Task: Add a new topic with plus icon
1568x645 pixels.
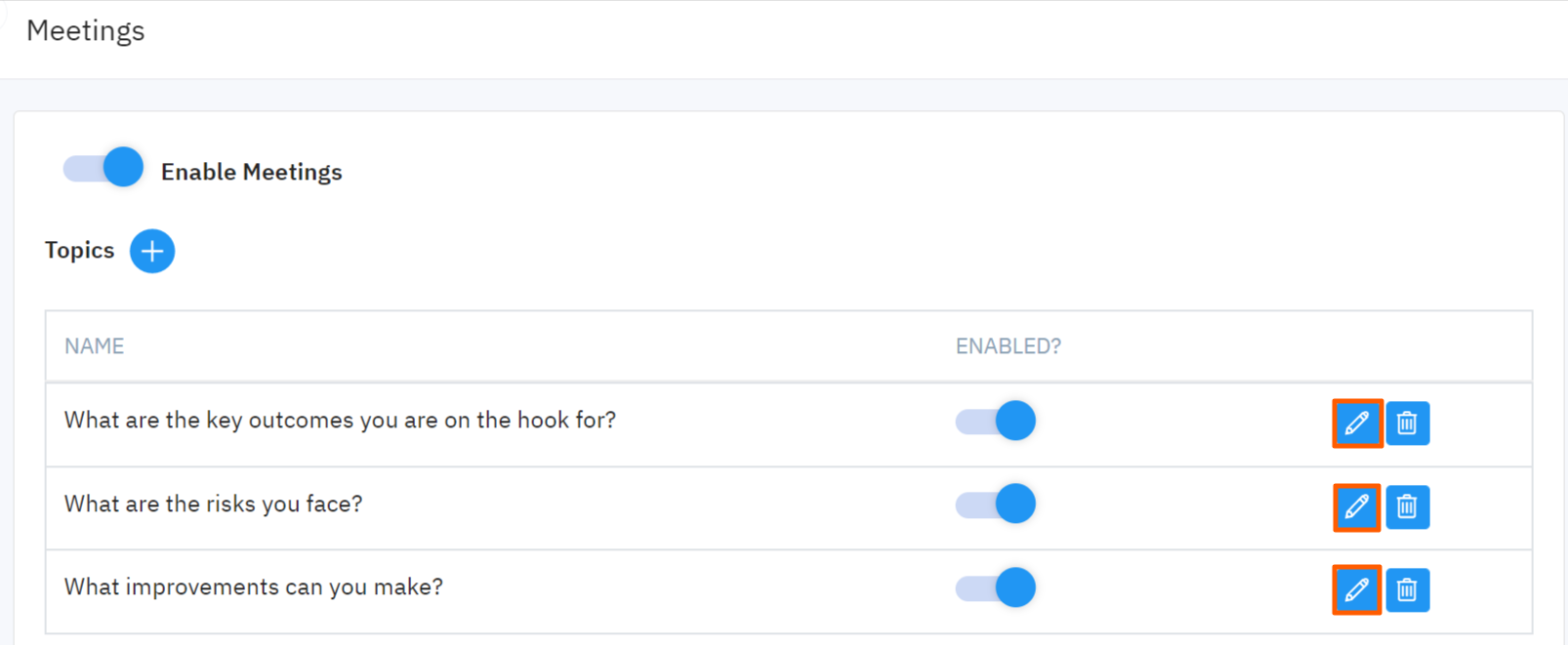Action: 152,251
